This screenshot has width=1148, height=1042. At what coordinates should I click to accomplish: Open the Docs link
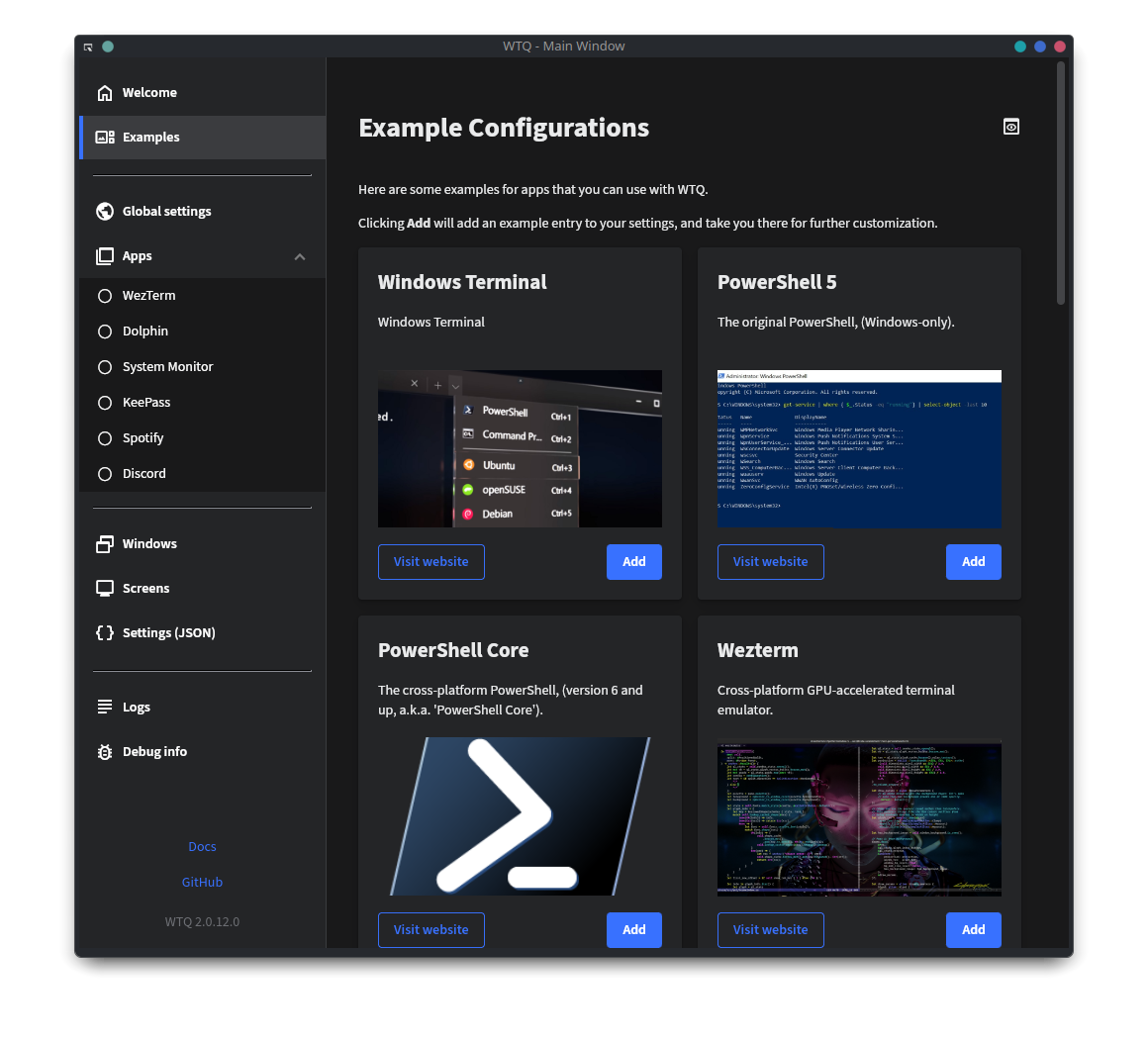coord(202,846)
